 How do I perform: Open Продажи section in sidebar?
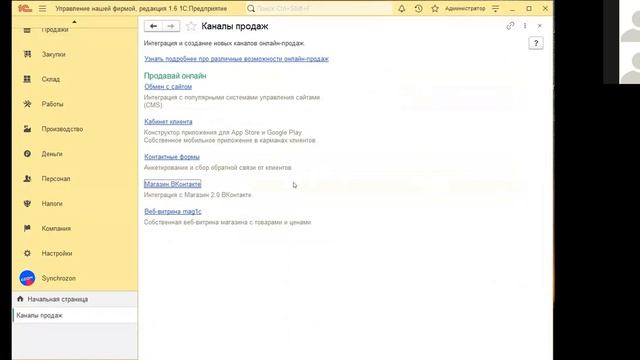coord(55,30)
